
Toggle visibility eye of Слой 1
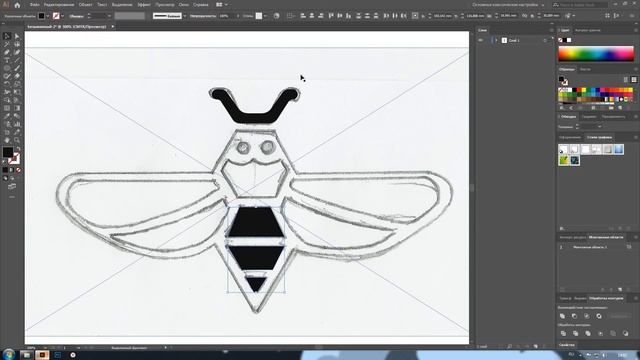click(x=481, y=40)
